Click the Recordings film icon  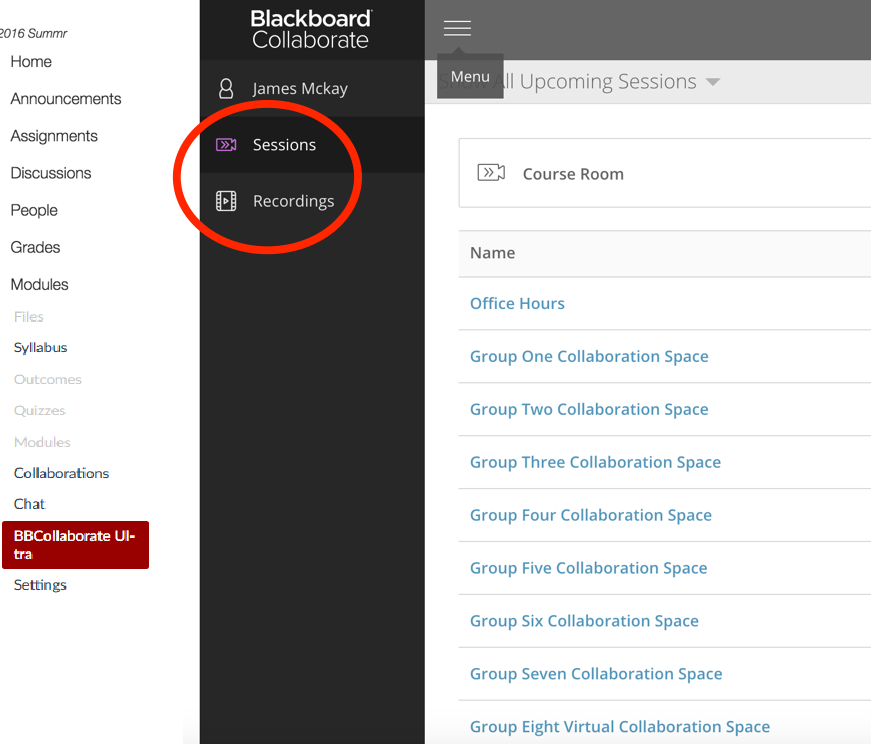226,201
